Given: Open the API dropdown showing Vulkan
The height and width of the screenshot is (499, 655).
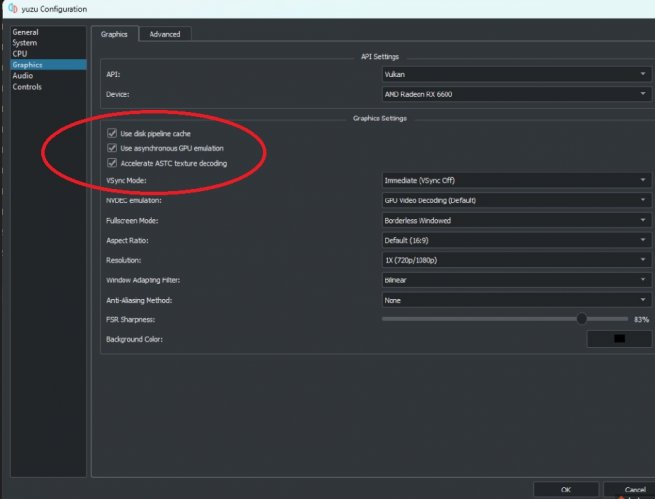Looking at the screenshot, I should (516, 74).
